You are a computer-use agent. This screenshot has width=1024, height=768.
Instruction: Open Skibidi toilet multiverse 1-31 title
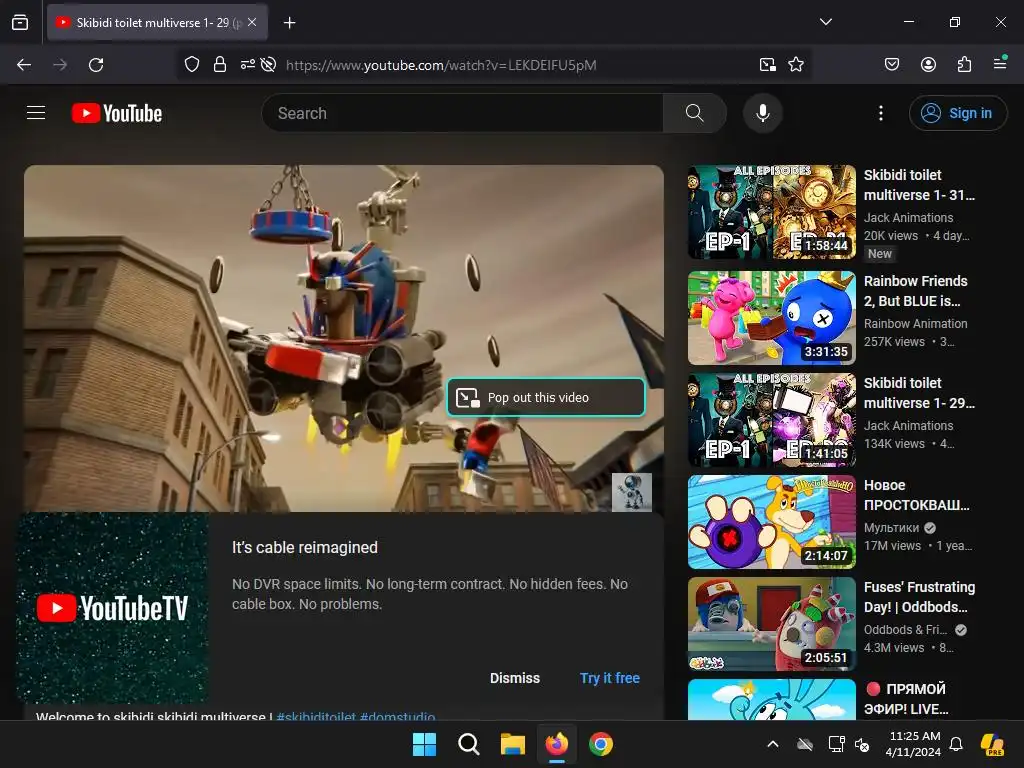pos(919,185)
